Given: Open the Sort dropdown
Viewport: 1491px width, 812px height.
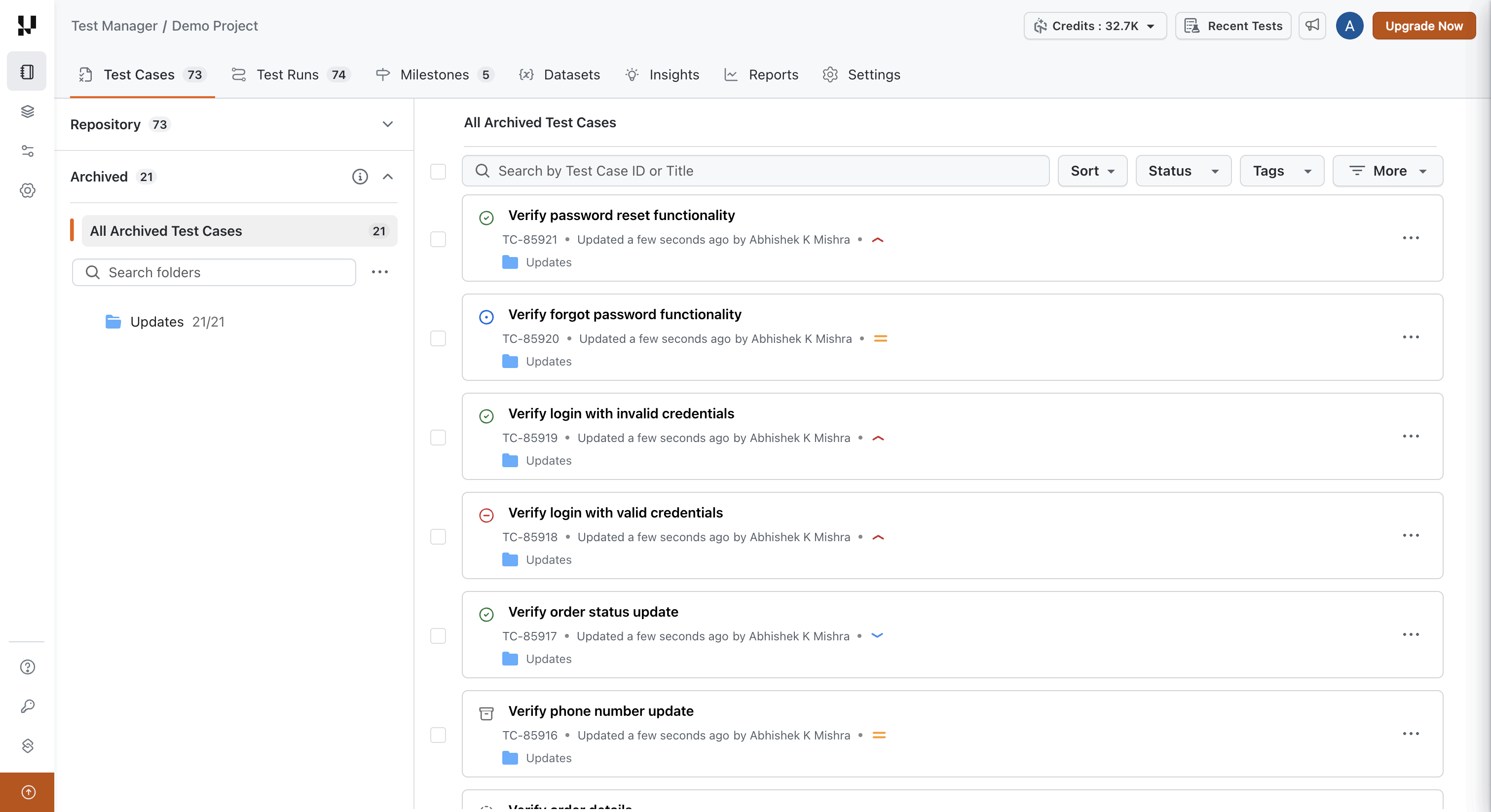Looking at the screenshot, I should 1092,171.
